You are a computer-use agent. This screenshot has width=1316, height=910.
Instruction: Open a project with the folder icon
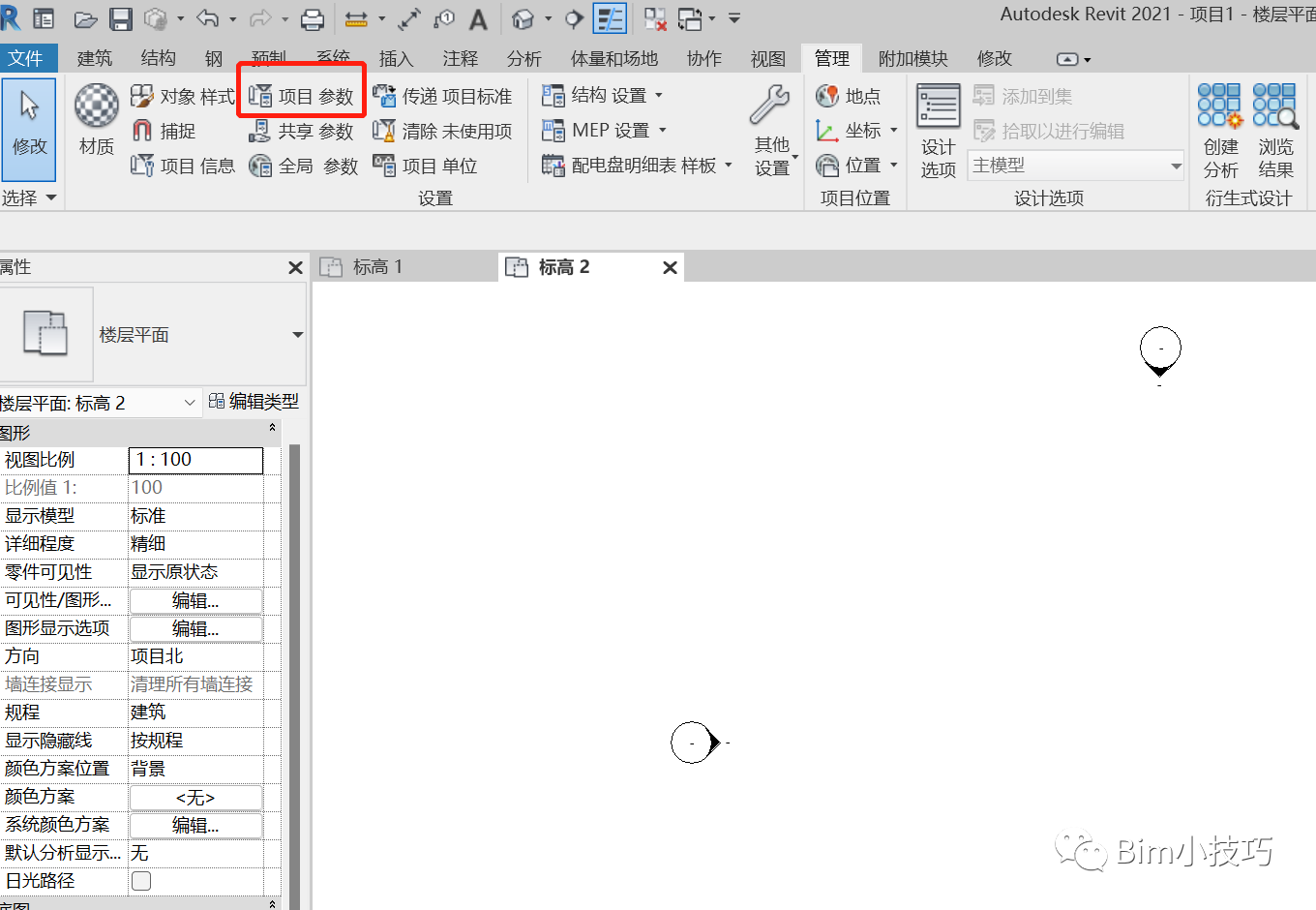85,18
